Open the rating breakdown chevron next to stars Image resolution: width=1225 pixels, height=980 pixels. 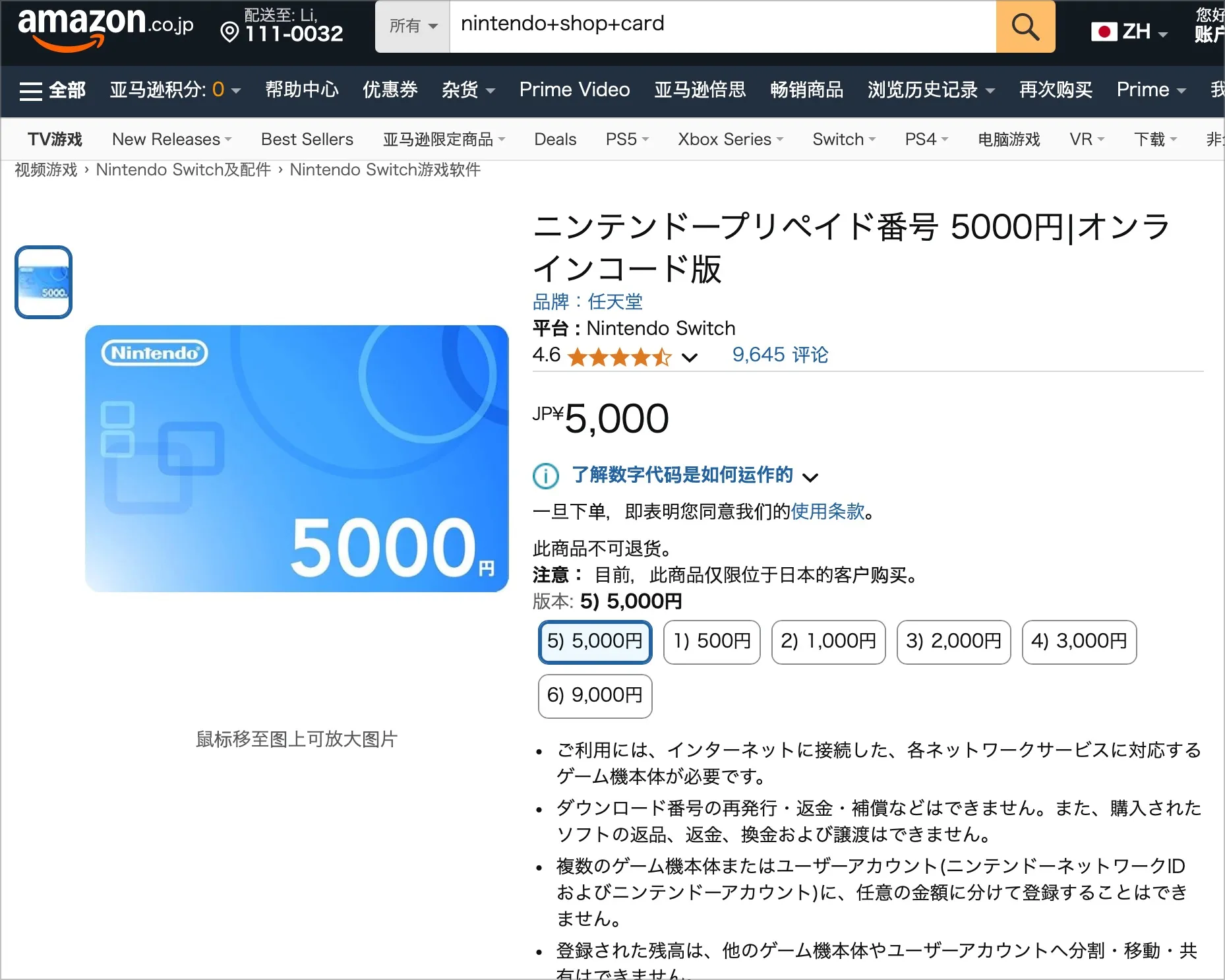[690, 357]
